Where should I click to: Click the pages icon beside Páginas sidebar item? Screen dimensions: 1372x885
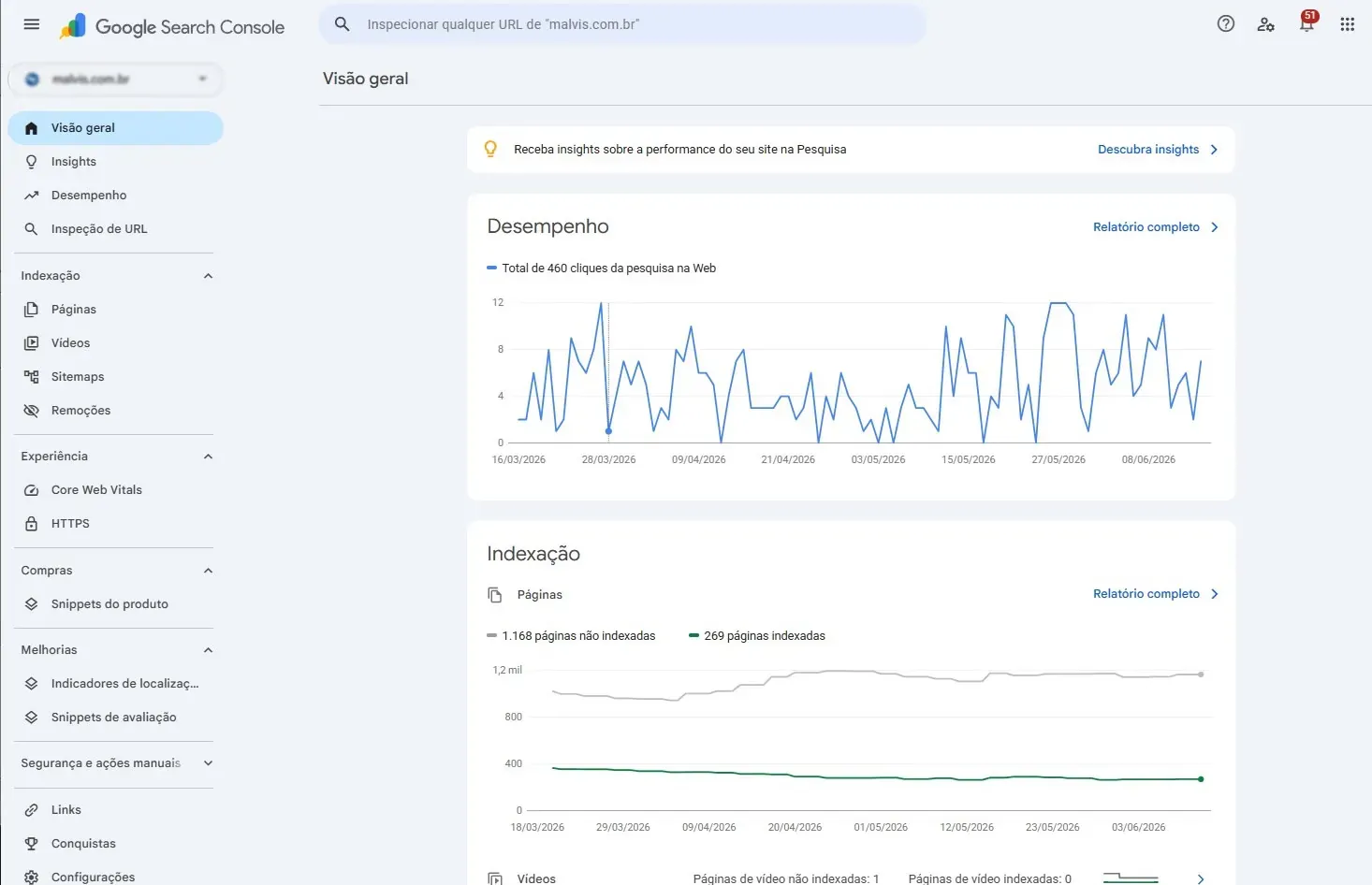coord(31,310)
